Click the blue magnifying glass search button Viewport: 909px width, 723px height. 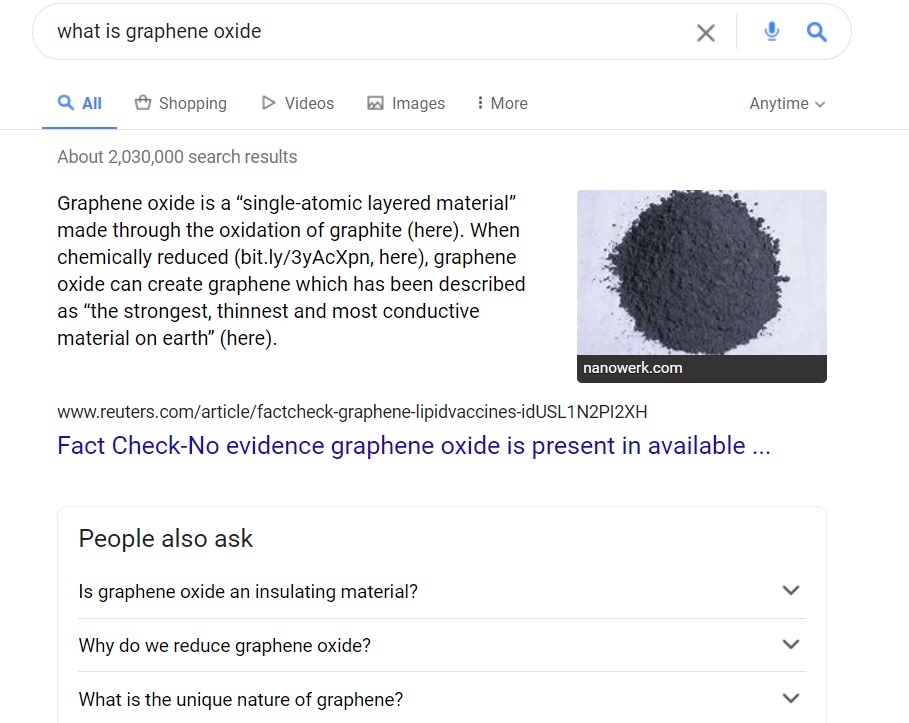(x=817, y=32)
